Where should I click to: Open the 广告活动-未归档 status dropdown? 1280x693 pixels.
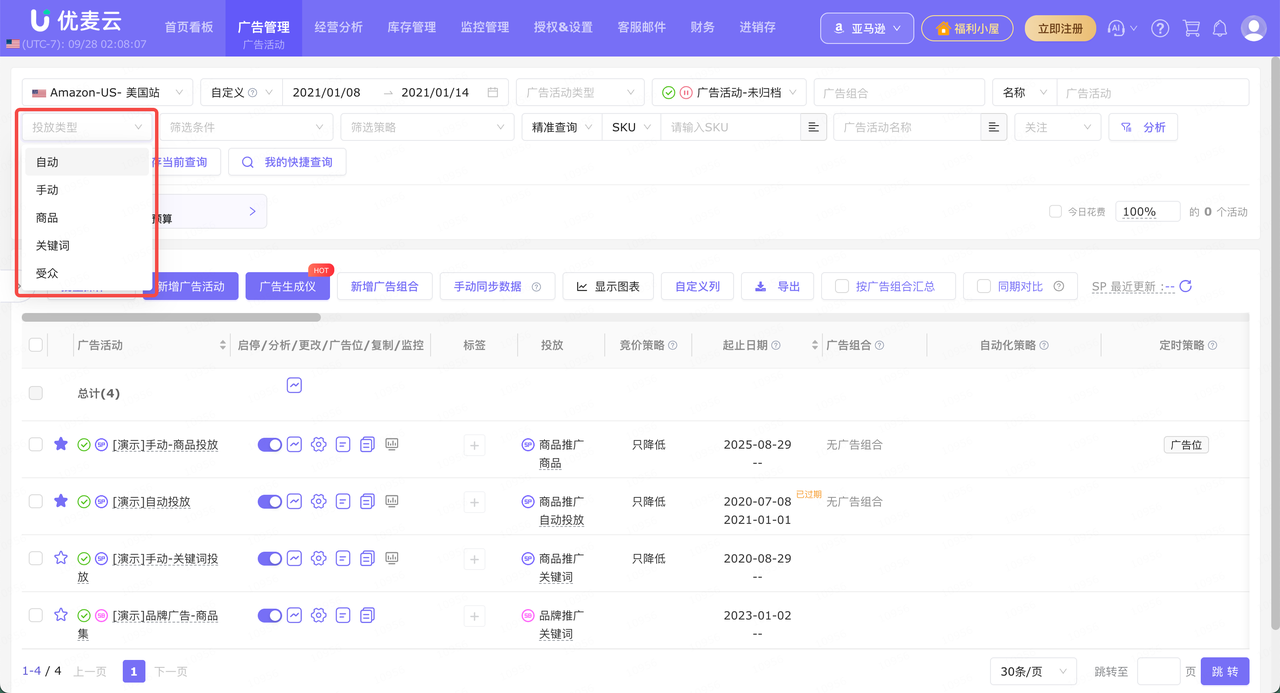[x=729, y=92]
